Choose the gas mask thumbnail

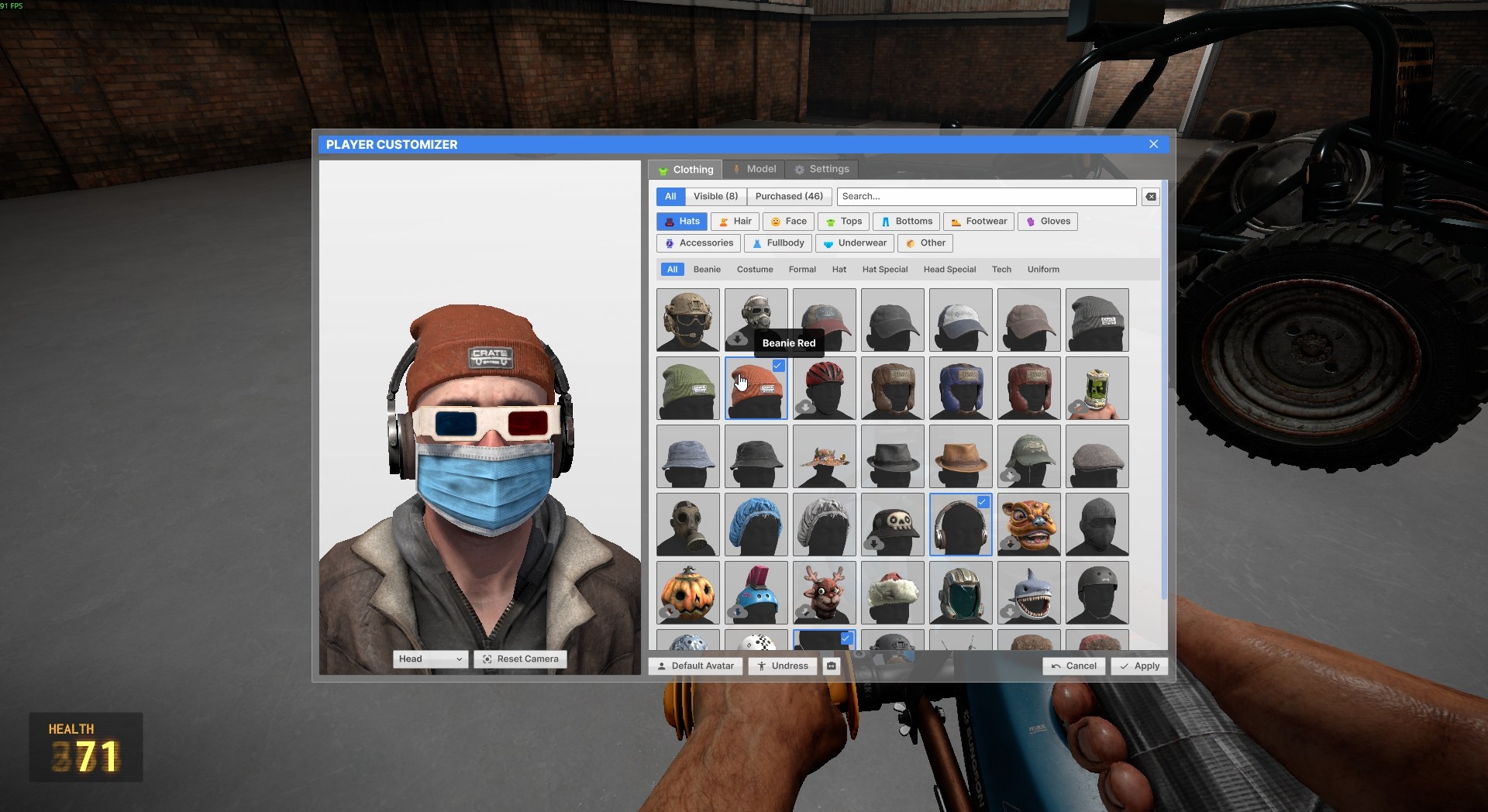tap(687, 525)
